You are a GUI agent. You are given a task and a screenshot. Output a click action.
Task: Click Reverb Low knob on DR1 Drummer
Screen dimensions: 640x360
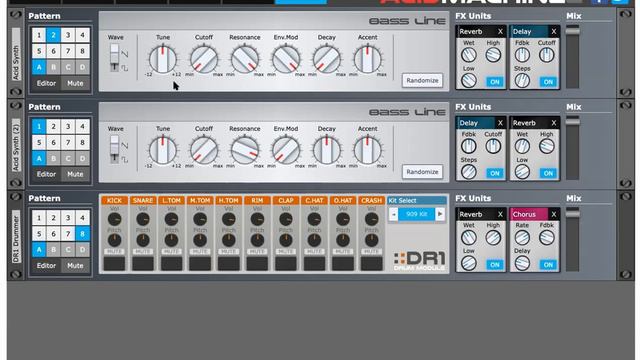(x=469, y=263)
